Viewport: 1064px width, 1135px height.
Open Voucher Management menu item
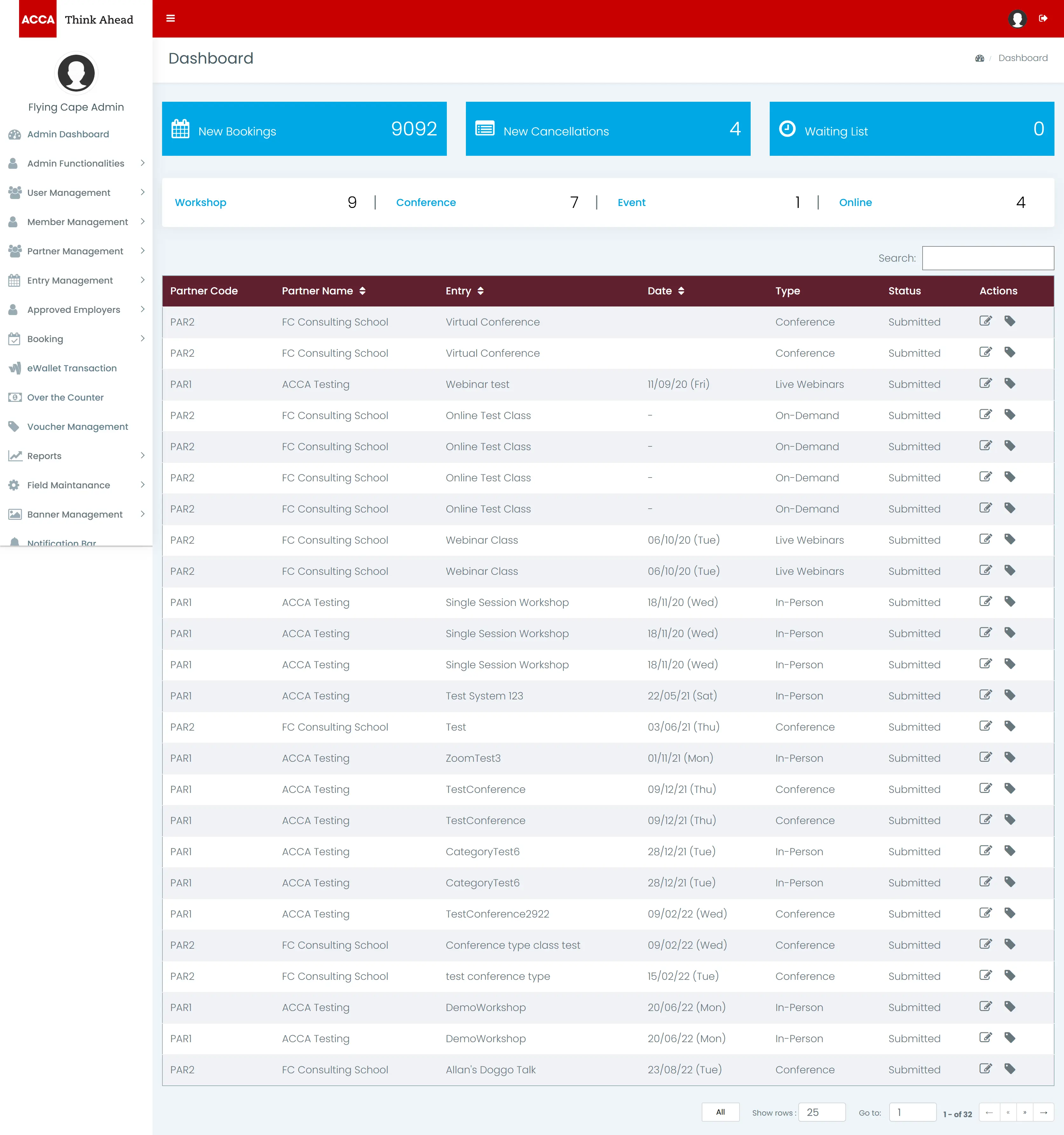click(78, 426)
